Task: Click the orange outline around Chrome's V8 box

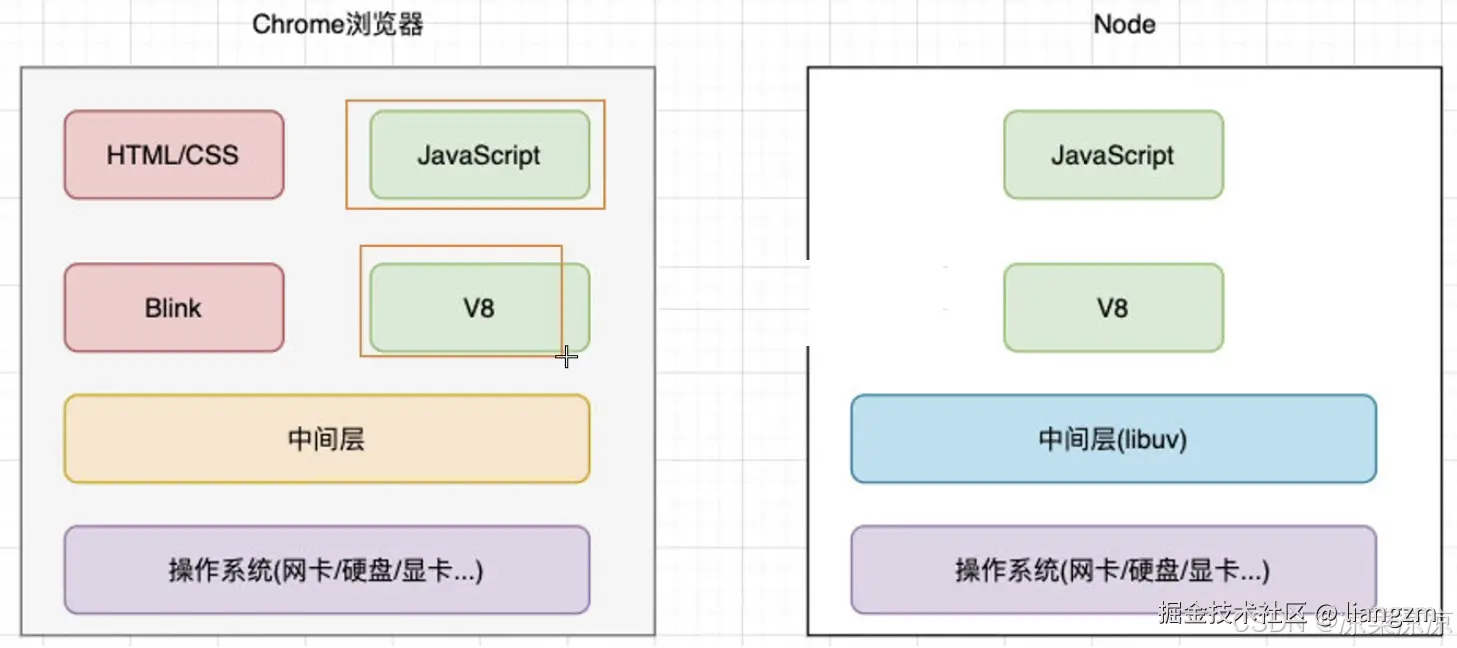Action: (361, 300)
